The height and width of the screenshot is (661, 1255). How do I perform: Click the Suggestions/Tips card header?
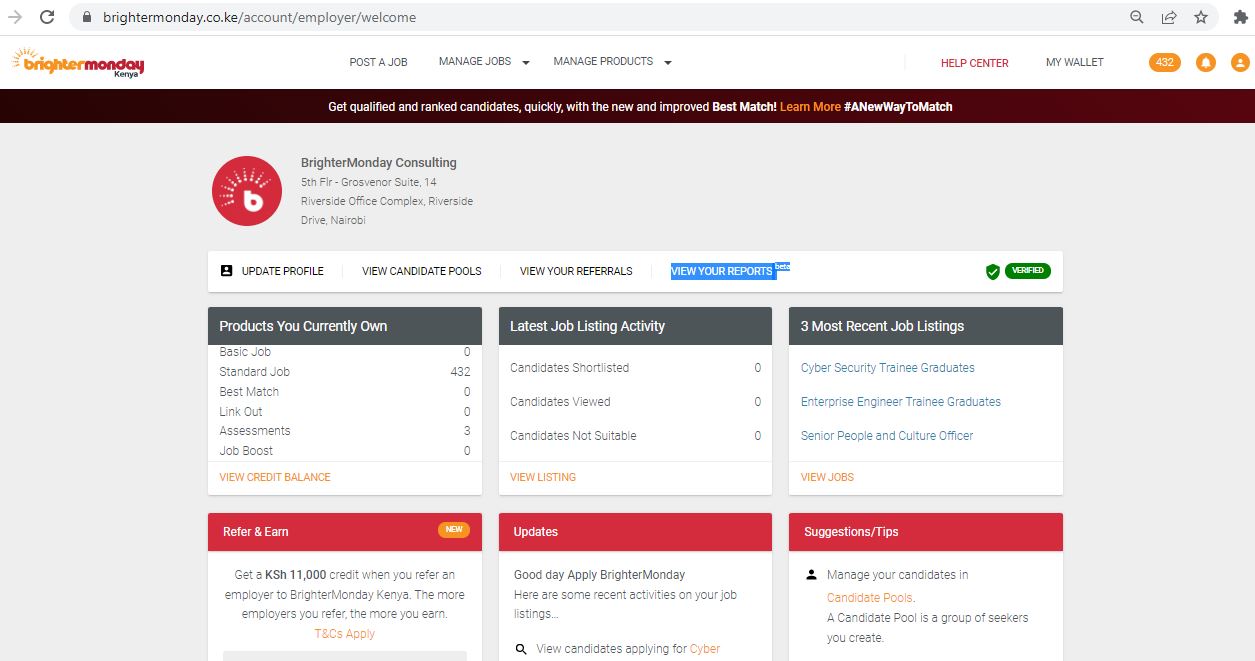click(926, 532)
